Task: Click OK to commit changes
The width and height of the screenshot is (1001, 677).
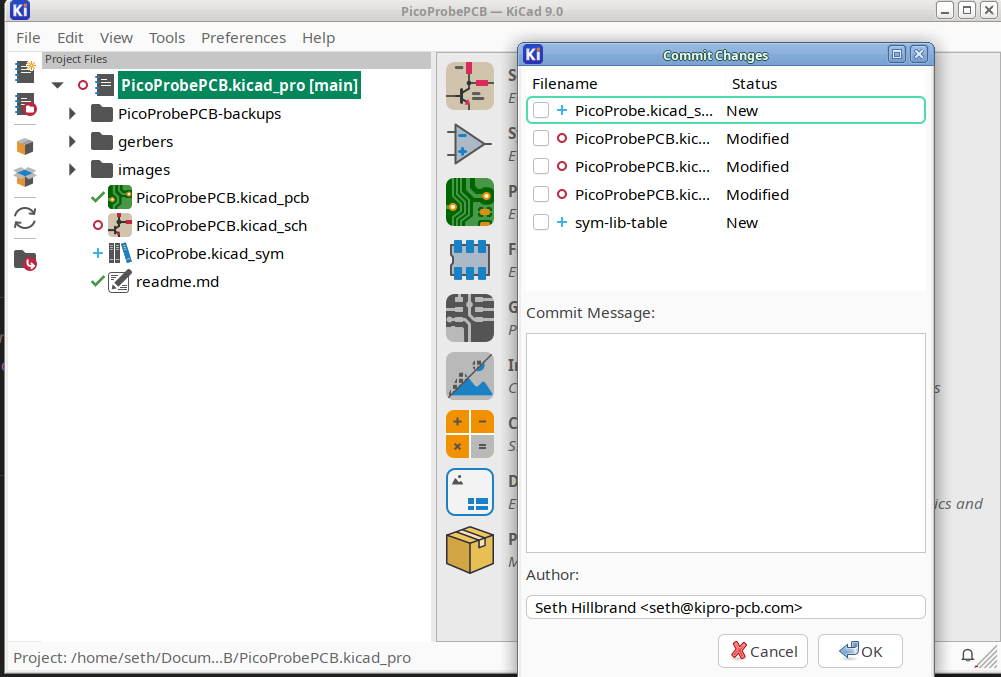Action: click(x=860, y=651)
